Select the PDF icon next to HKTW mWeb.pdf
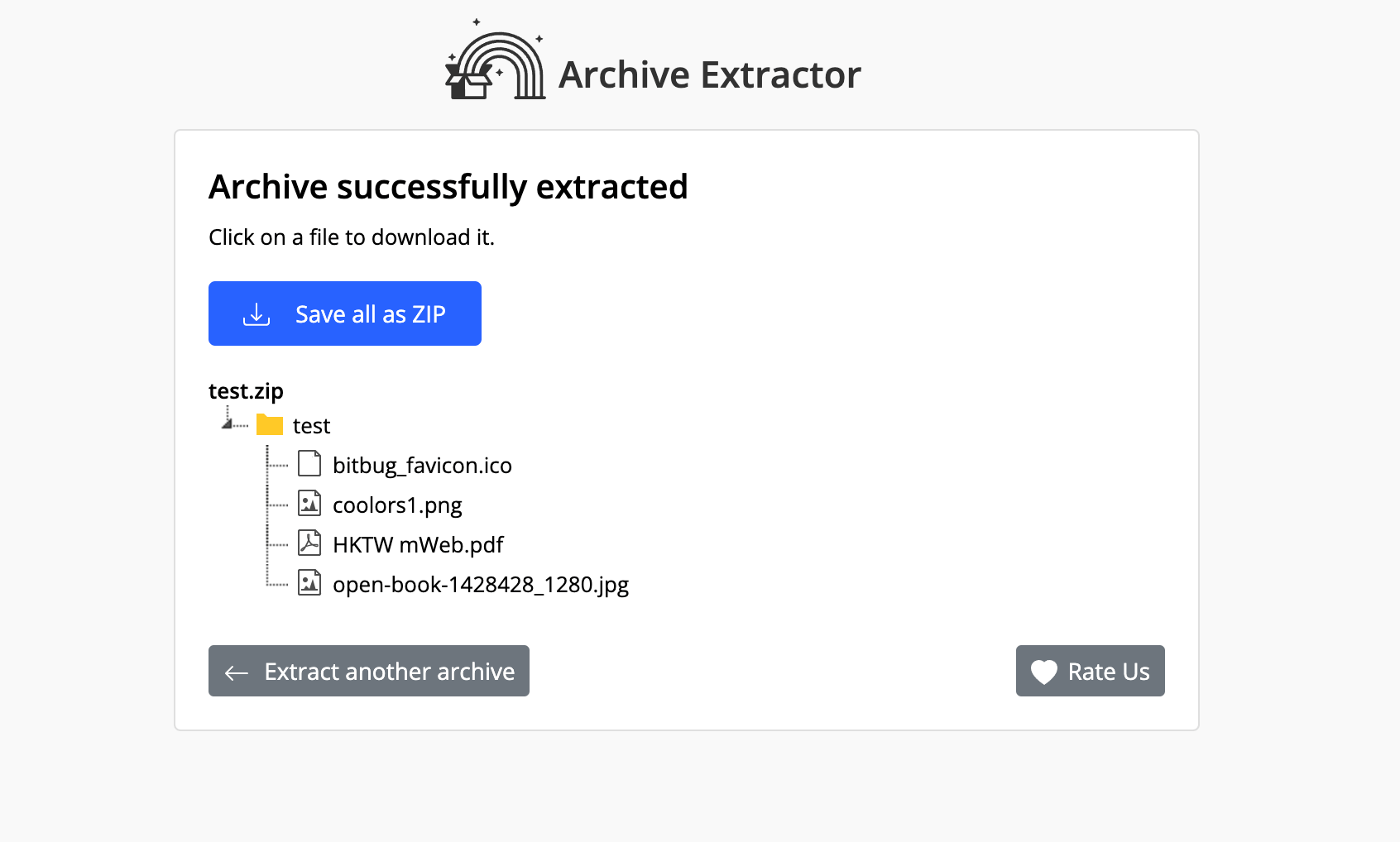Screen dimensions: 1400x842 click(309, 543)
